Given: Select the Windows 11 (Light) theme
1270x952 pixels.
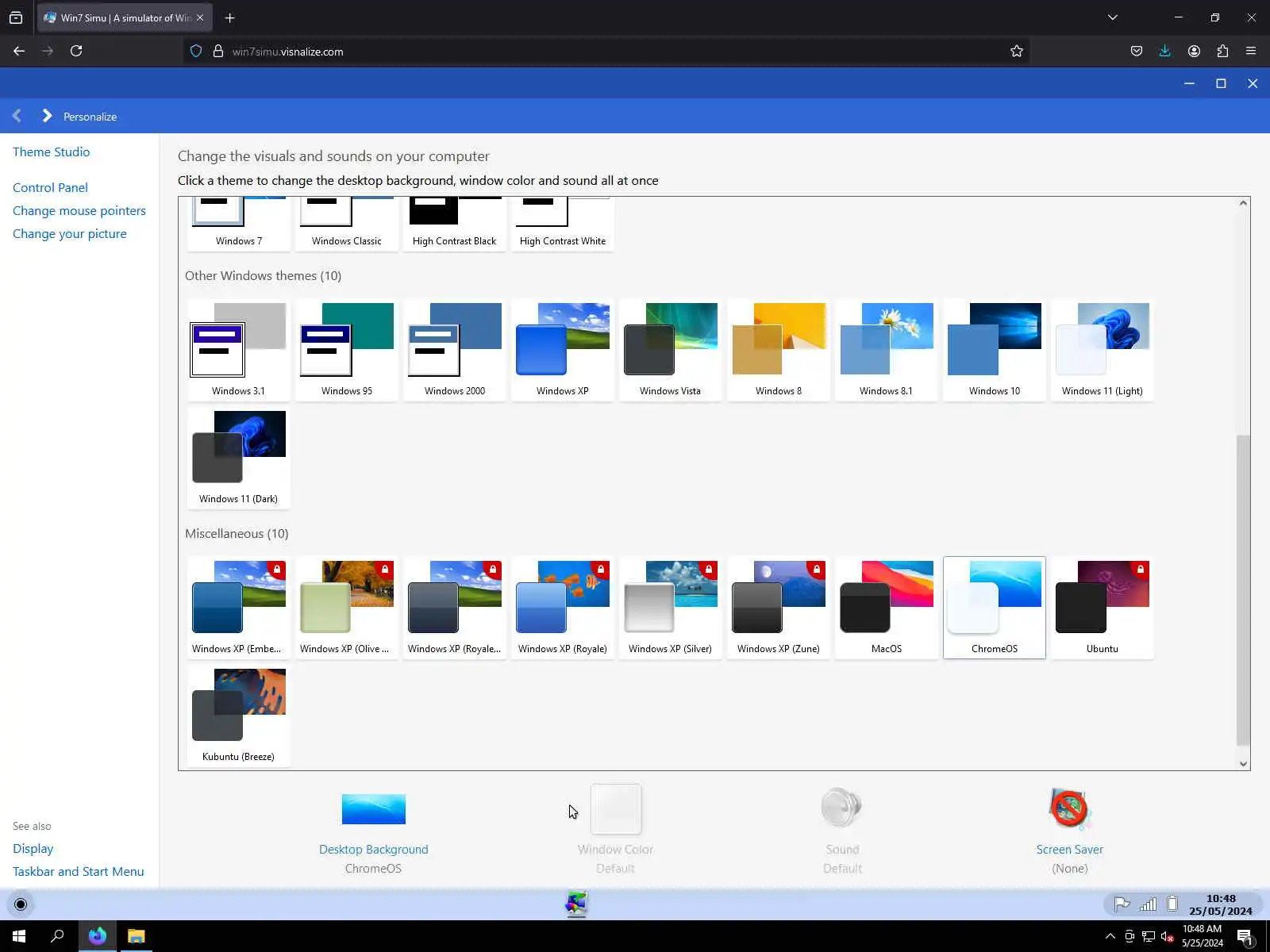Looking at the screenshot, I should pyautogui.click(x=1103, y=350).
